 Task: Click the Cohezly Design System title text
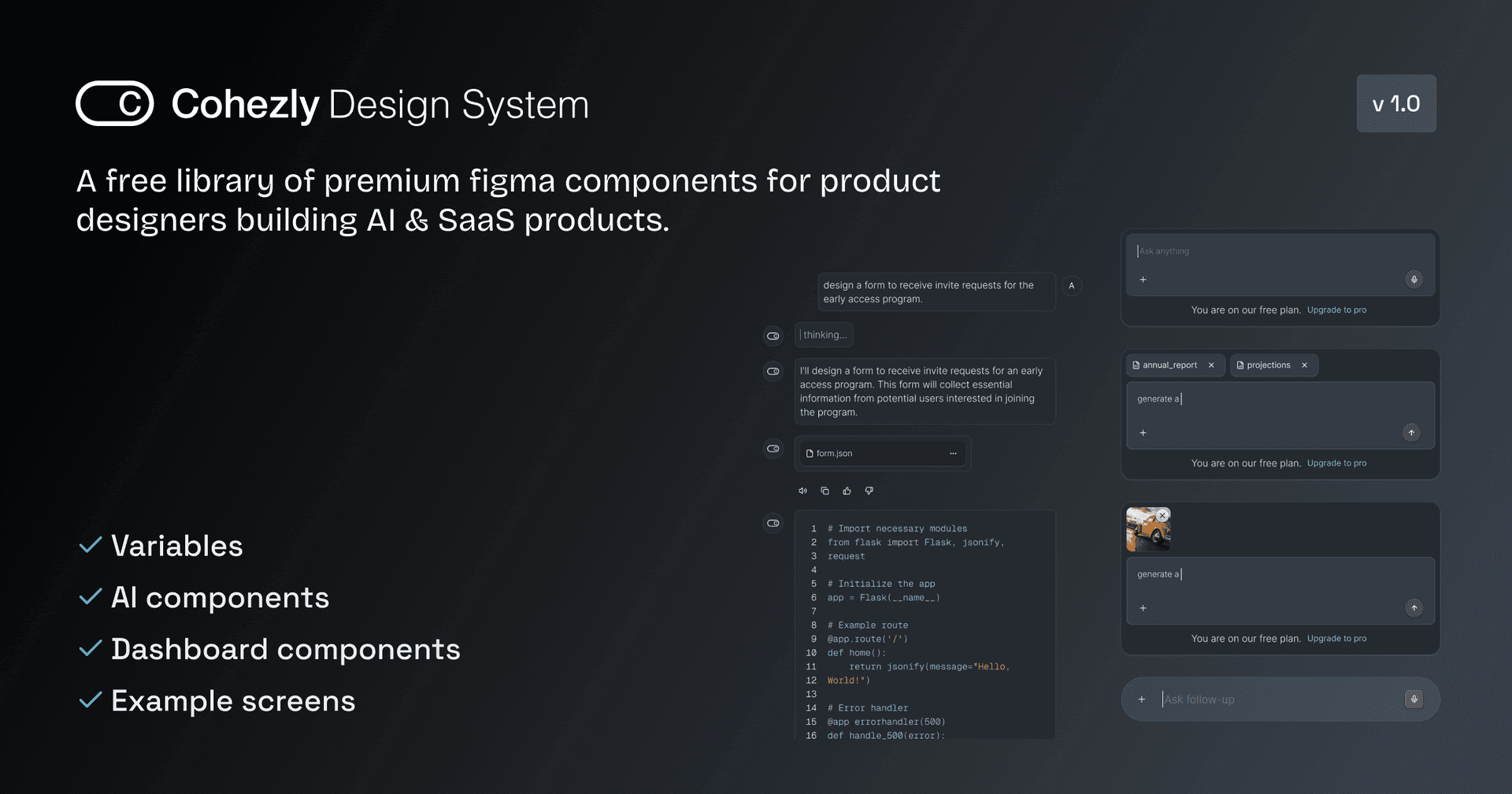pyautogui.click(x=380, y=105)
